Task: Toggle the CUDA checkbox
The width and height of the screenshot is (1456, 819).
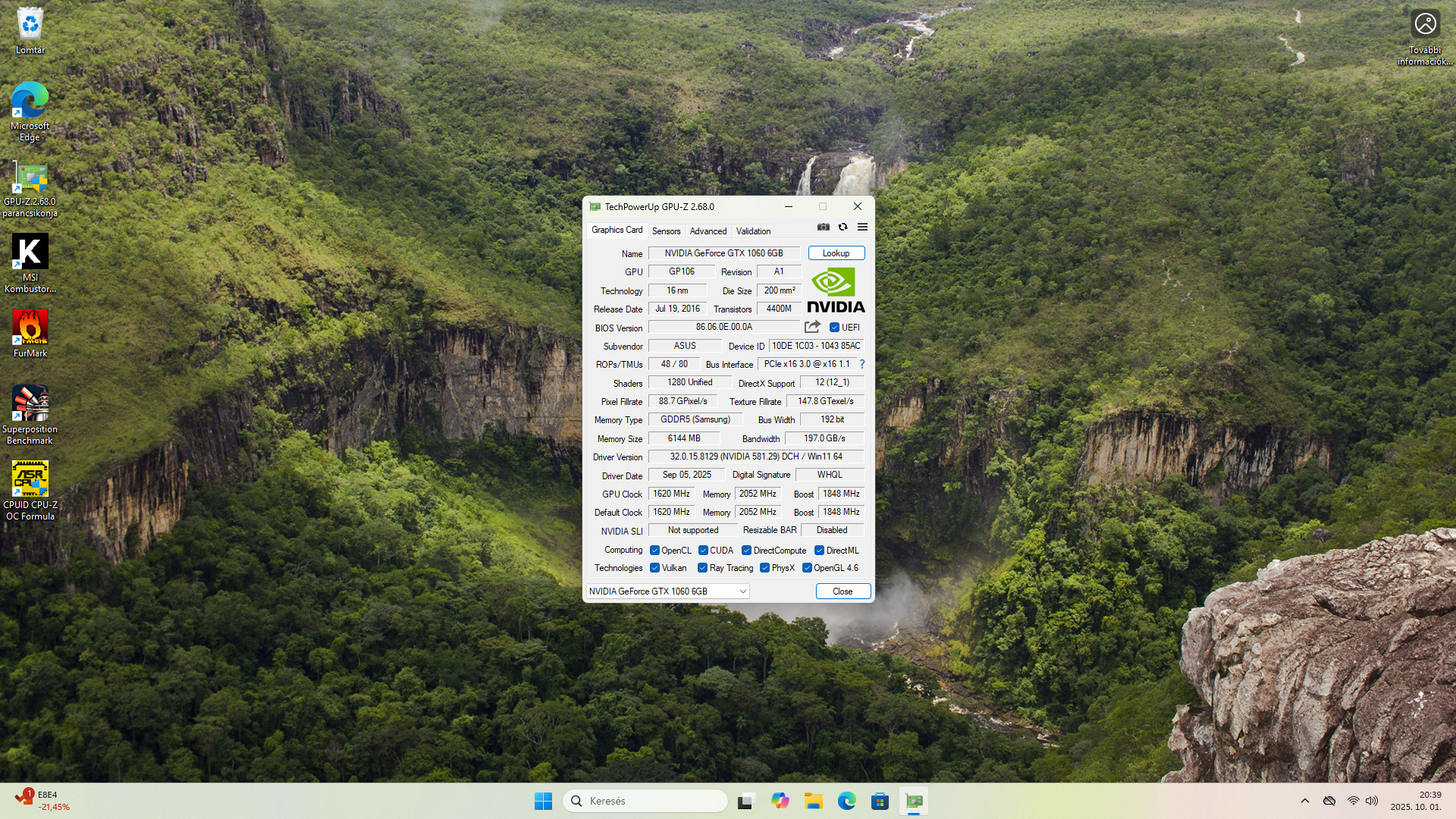Action: (x=703, y=551)
